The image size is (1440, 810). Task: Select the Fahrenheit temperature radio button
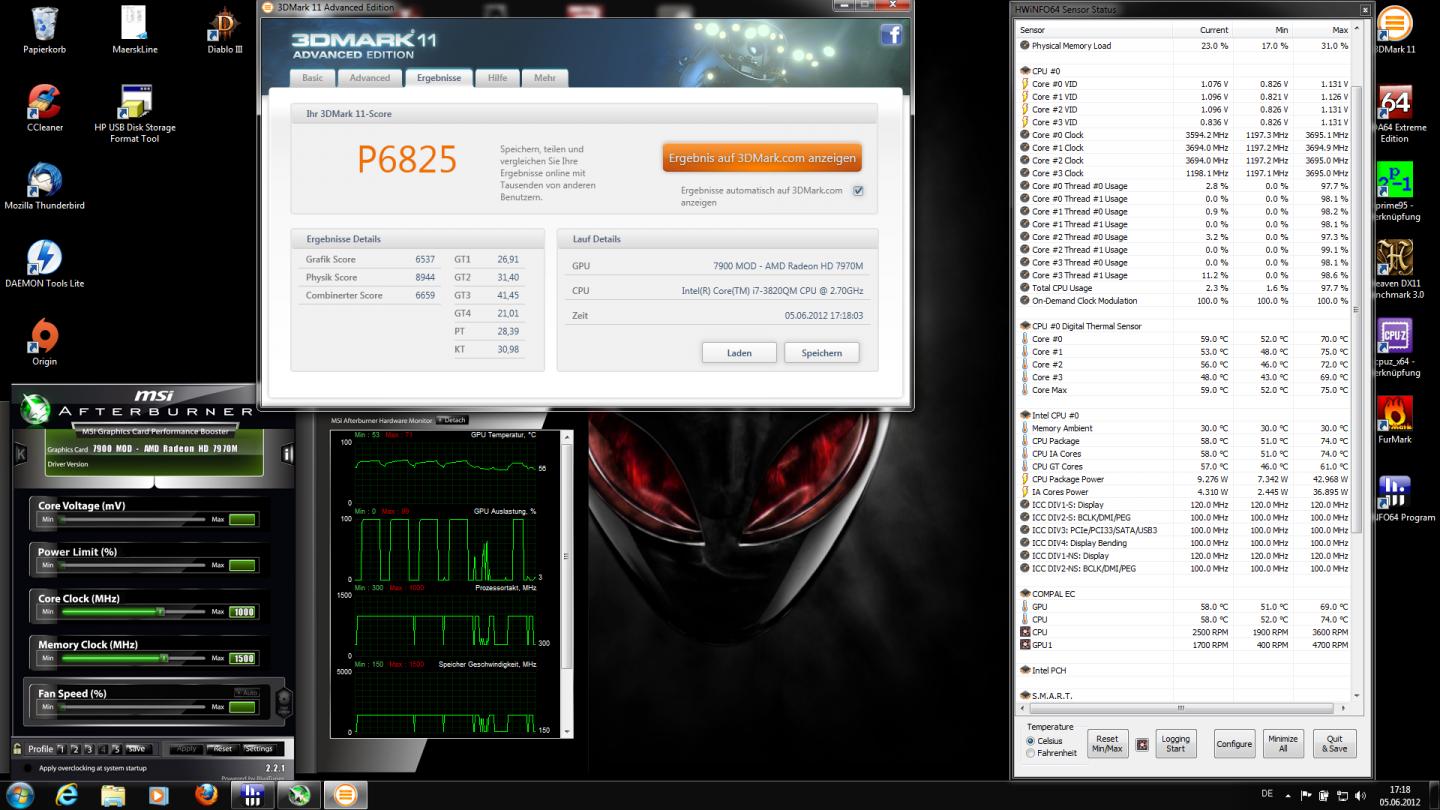pos(1031,753)
